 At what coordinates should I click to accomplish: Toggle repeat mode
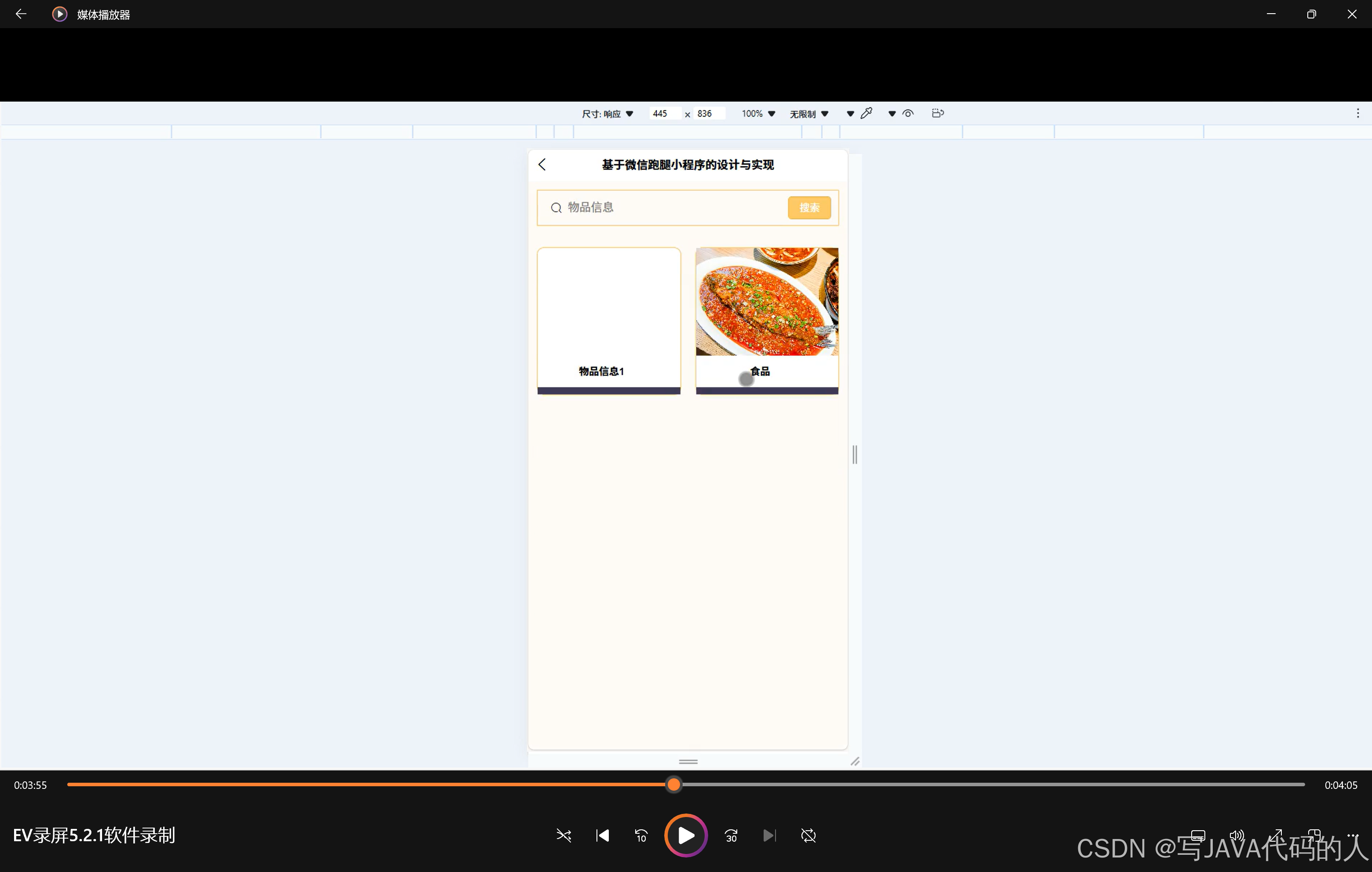808,836
